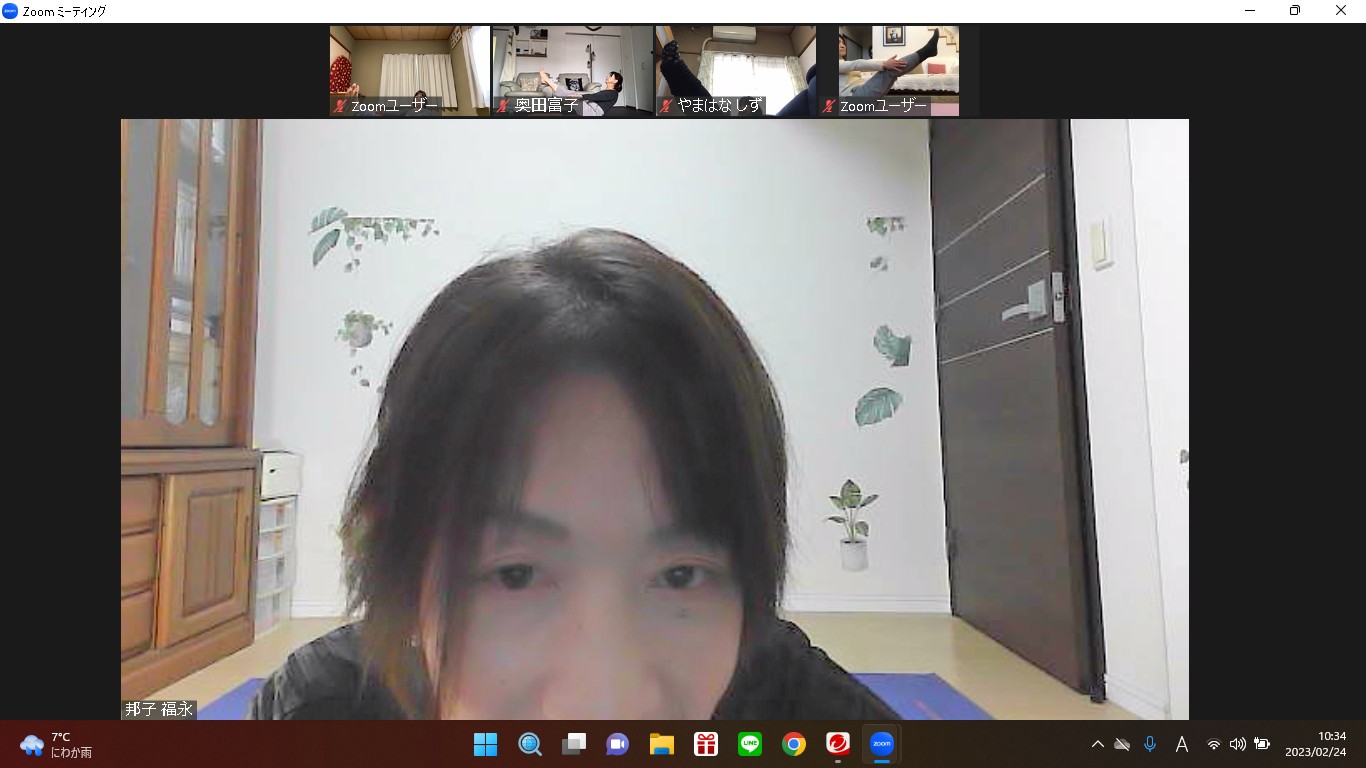Click the muted mic icon beside やまはなしず
Screen dimensions: 1366x768
click(666, 106)
